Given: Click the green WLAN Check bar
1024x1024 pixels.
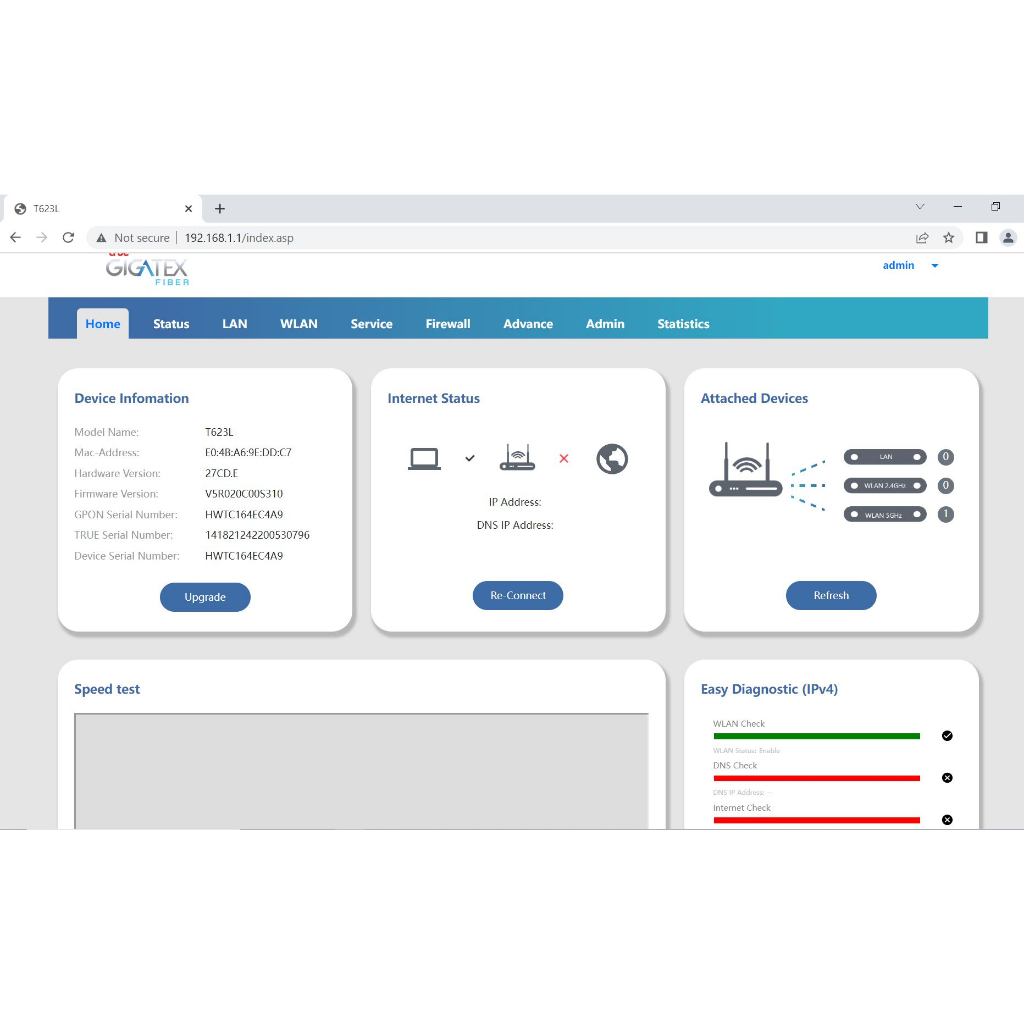Looking at the screenshot, I should (816, 736).
